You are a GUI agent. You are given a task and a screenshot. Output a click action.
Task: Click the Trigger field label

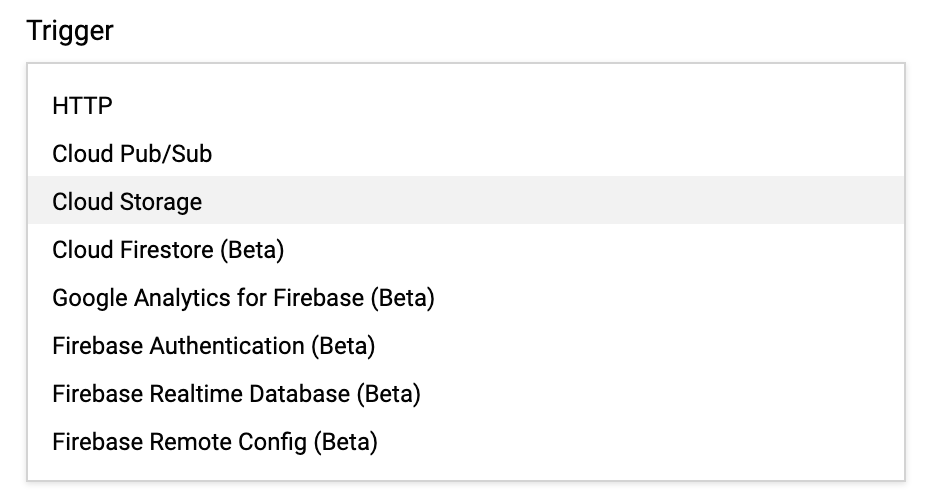70,31
